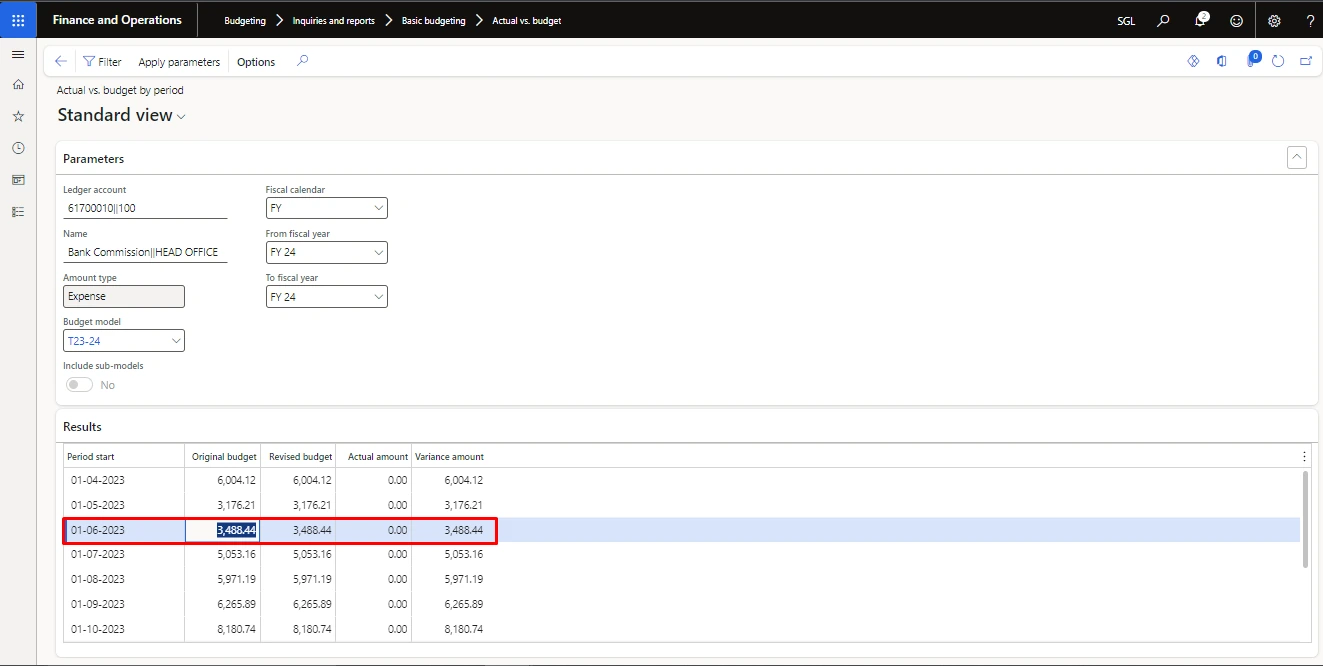
Task: Click the Power Apps diamond icon
Action: point(1193,61)
